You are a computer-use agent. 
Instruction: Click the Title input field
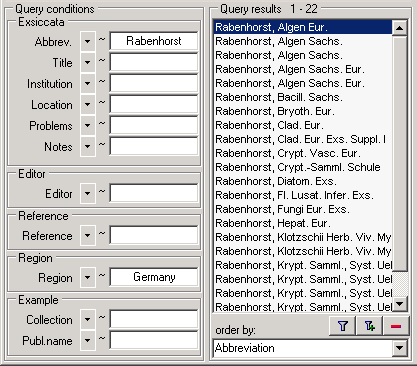(154, 62)
